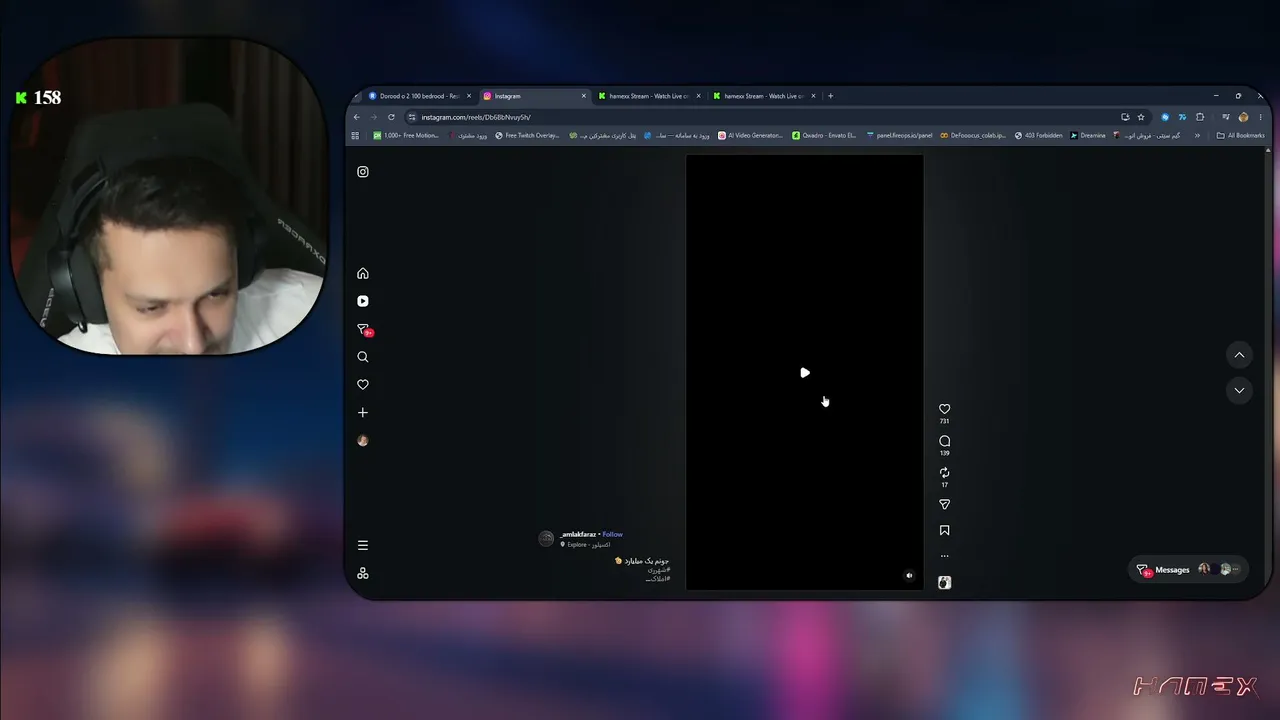Reload the Instagram page
The image size is (1280, 720).
click(391, 117)
